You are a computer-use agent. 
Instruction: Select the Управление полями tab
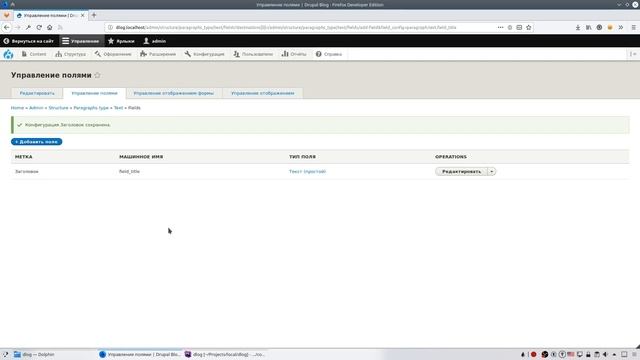(94, 93)
